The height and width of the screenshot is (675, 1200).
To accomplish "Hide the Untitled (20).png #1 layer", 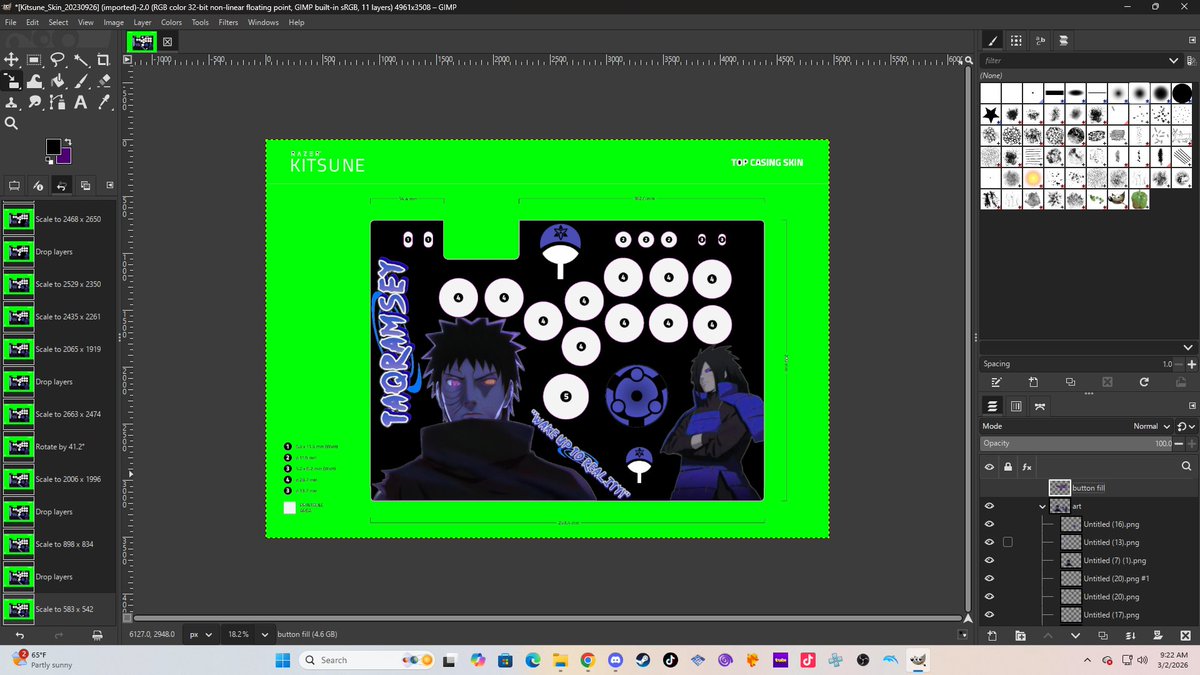I will 989,578.
